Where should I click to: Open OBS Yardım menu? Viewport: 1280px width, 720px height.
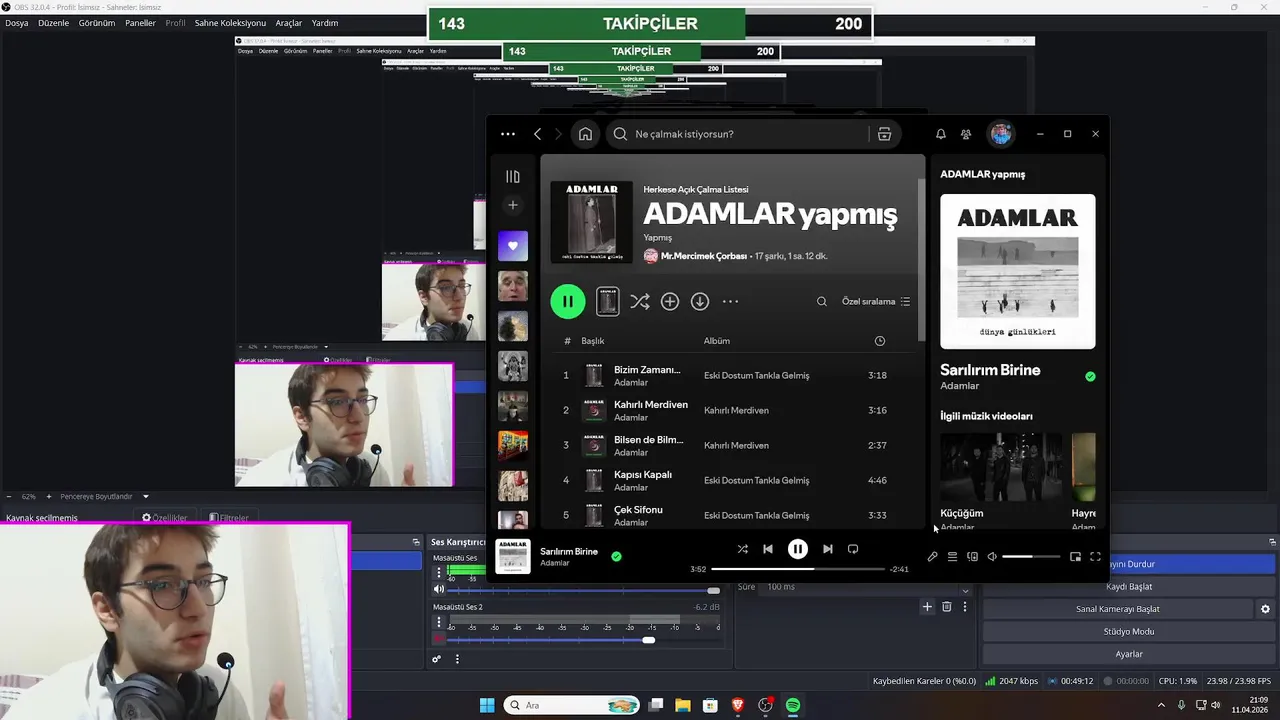tap(325, 23)
